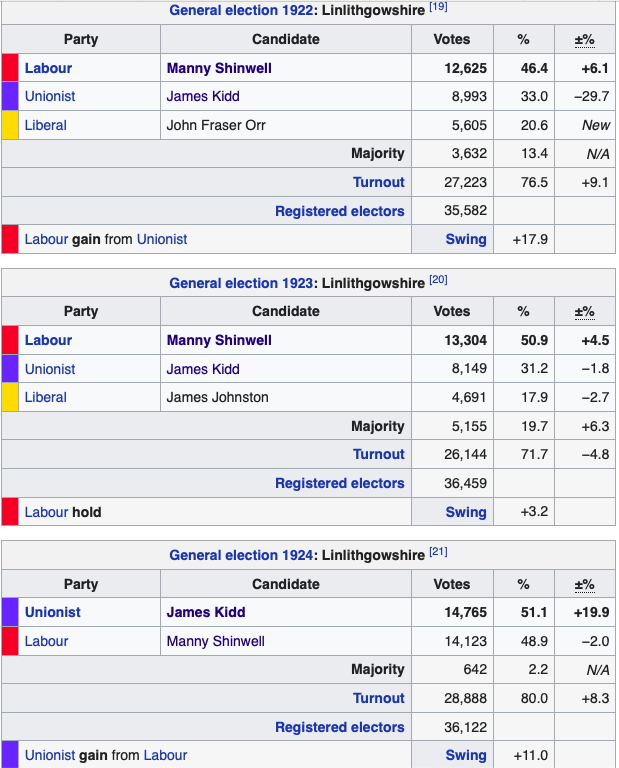Open citation reference [19]
Image resolution: width=619 pixels, height=768 pixels.
[x=438, y=8]
